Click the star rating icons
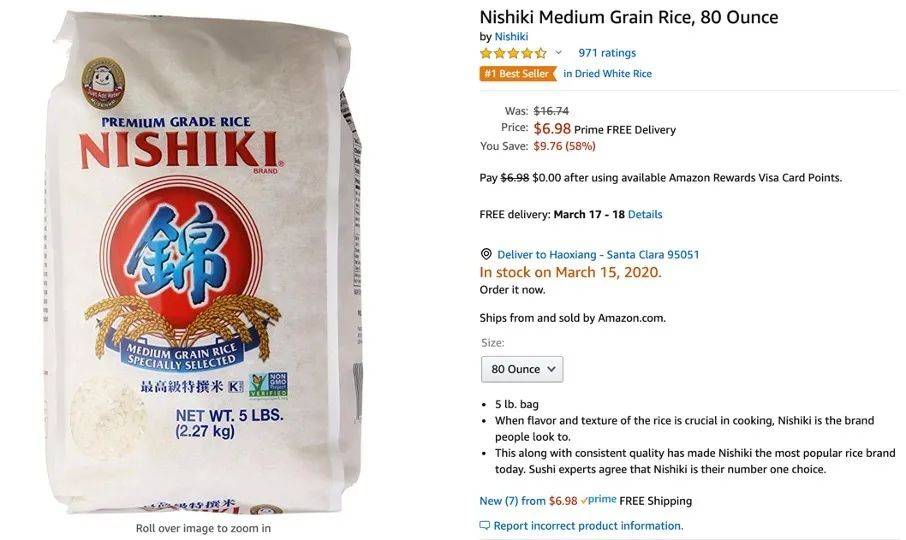 [513, 53]
